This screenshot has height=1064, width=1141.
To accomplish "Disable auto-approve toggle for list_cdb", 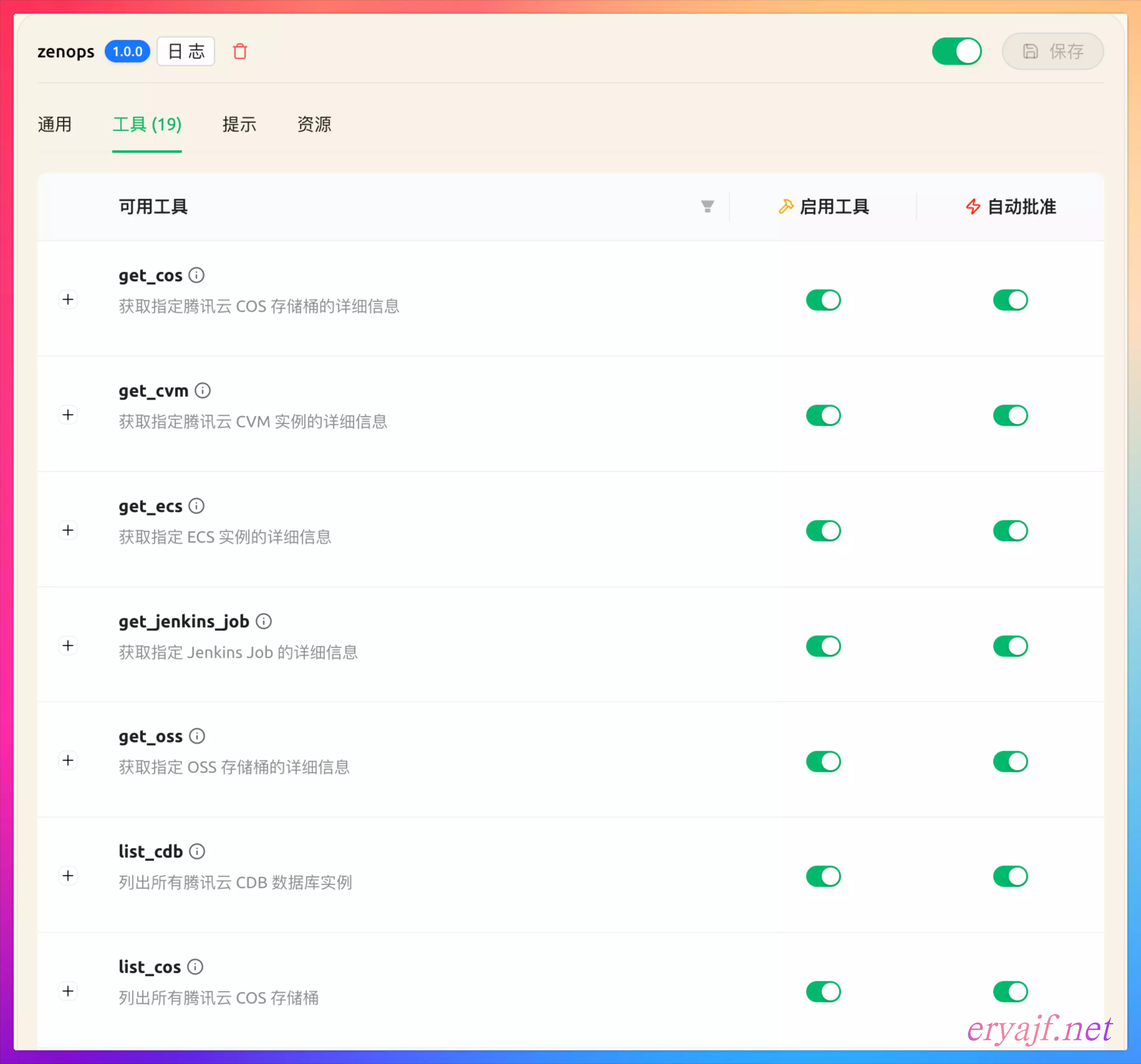I will [x=1010, y=876].
